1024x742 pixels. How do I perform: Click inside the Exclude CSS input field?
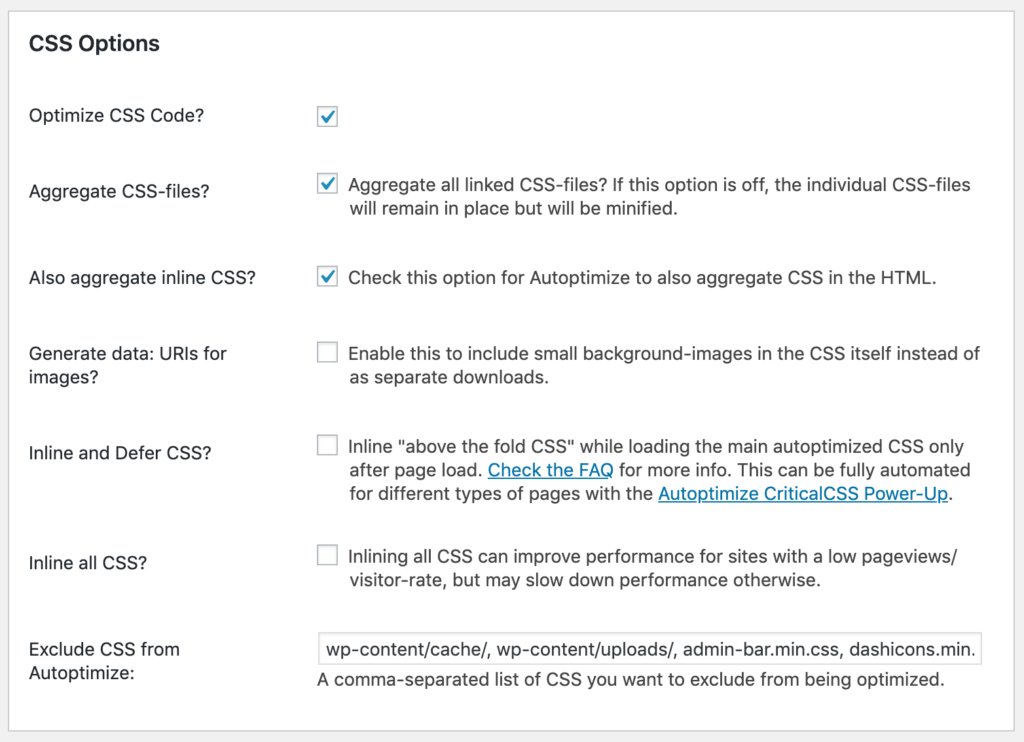[650, 648]
